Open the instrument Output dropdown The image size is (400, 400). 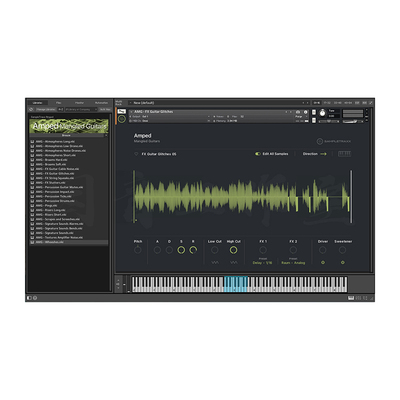click(x=169, y=117)
